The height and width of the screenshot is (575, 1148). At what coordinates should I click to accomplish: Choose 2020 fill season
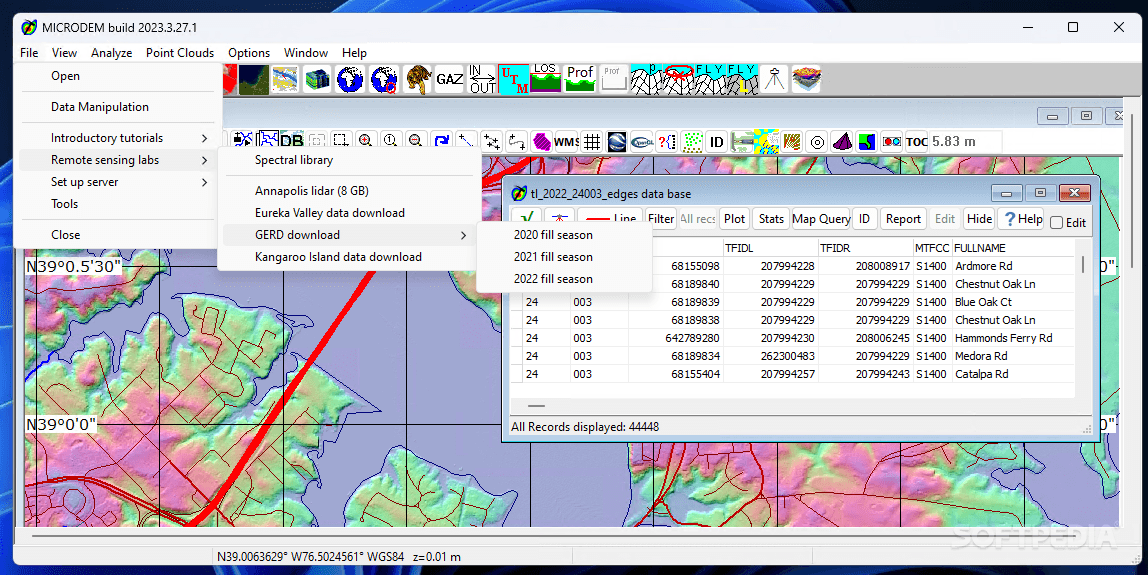pyautogui.click(x=564, y=234)
